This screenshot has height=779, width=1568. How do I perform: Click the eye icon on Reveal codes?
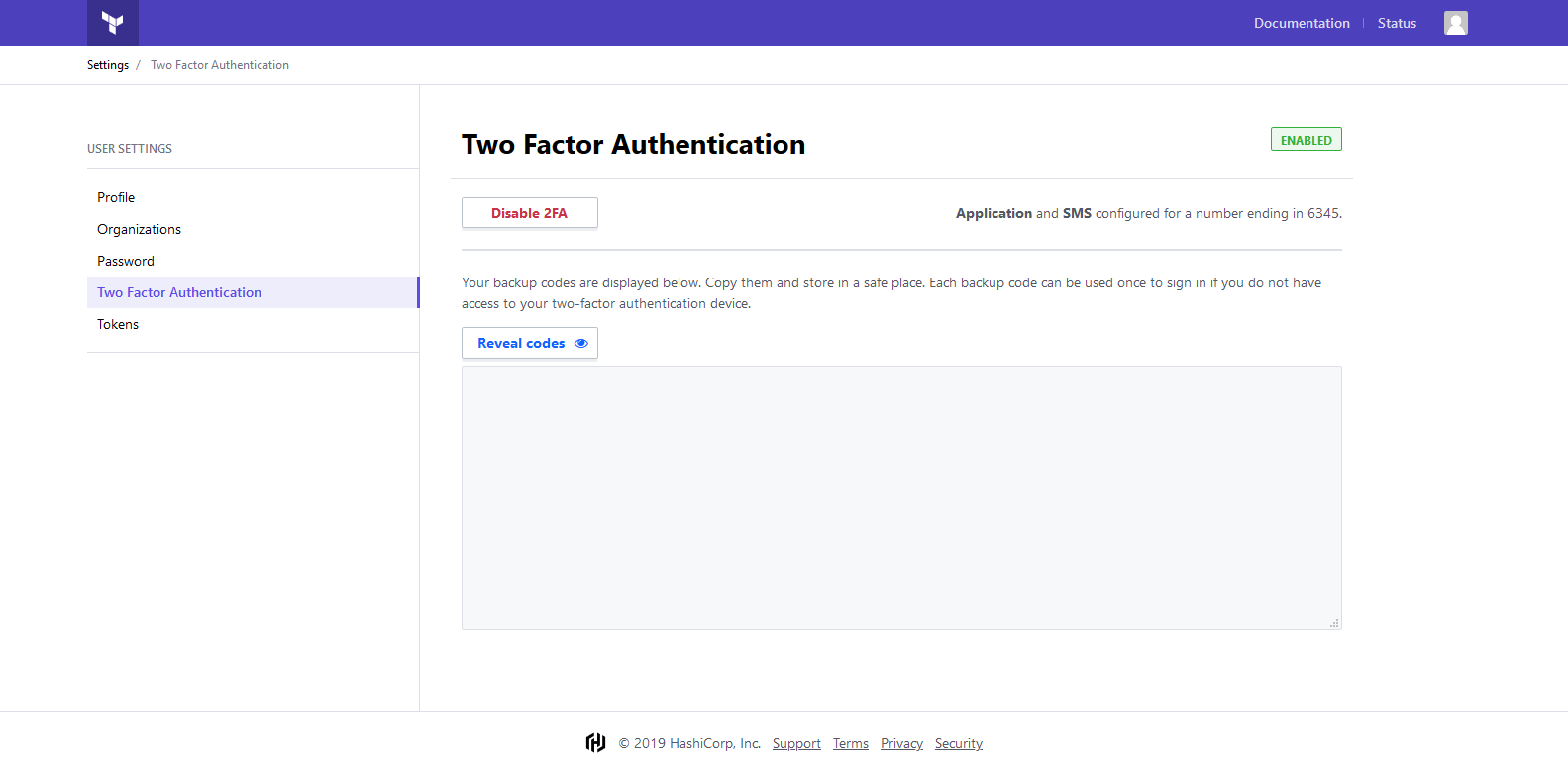pos(581,343)
